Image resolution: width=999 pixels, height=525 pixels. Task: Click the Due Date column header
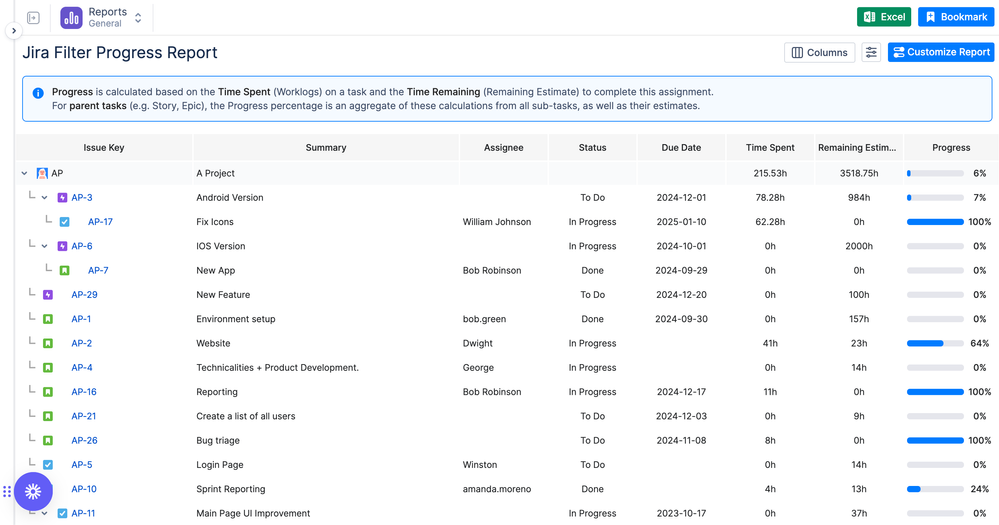[x=681, y=147]
